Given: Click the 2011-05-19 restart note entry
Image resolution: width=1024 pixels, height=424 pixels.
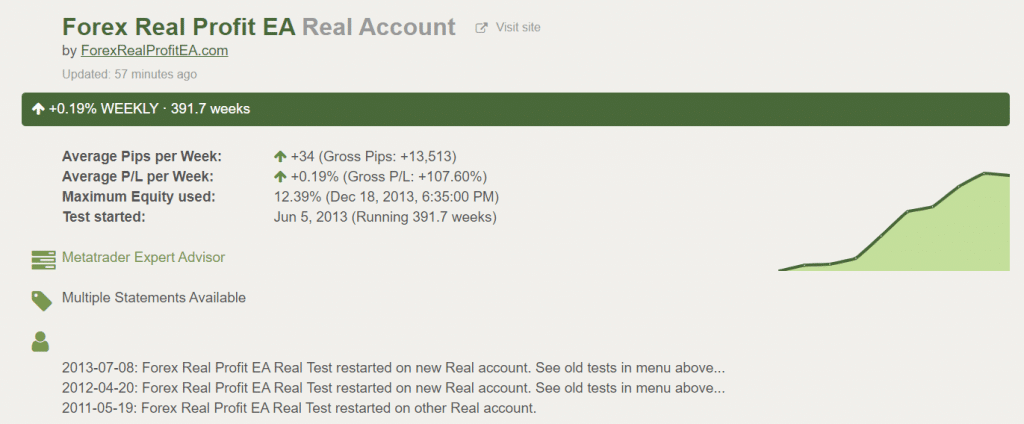Looking at the screenshot, I should pyautogui.click(x=299, y=408).
